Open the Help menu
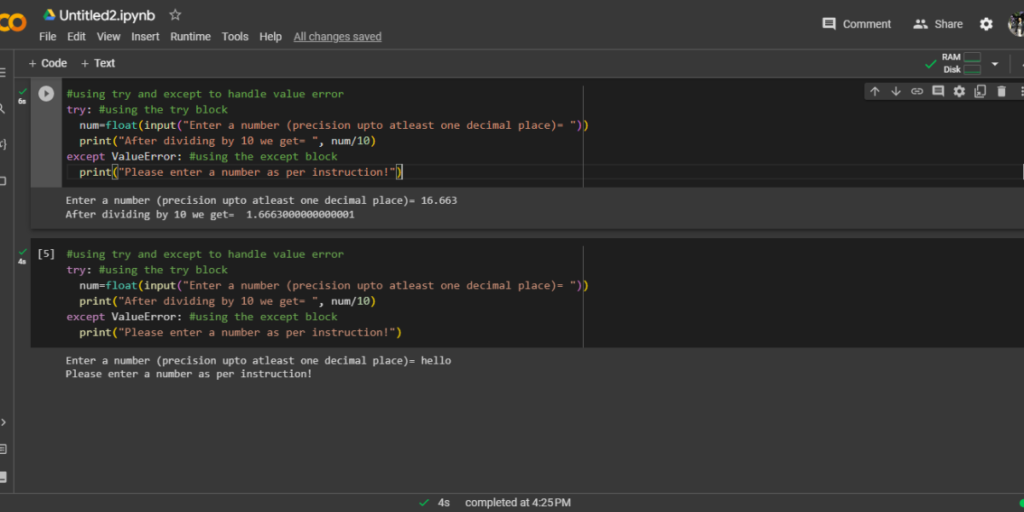Image resolution: width=1024 pixels, height=512 pixels. [270, 37]
